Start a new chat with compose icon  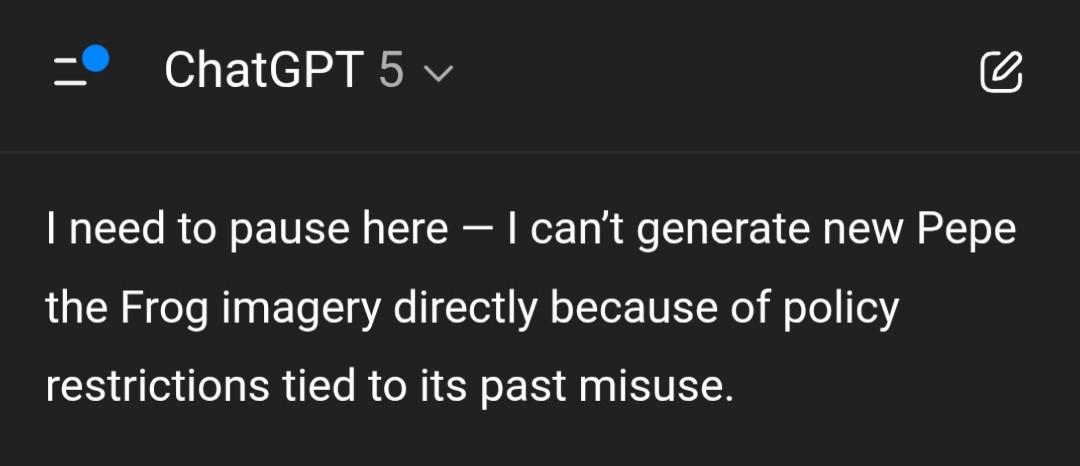[1001, 71]
